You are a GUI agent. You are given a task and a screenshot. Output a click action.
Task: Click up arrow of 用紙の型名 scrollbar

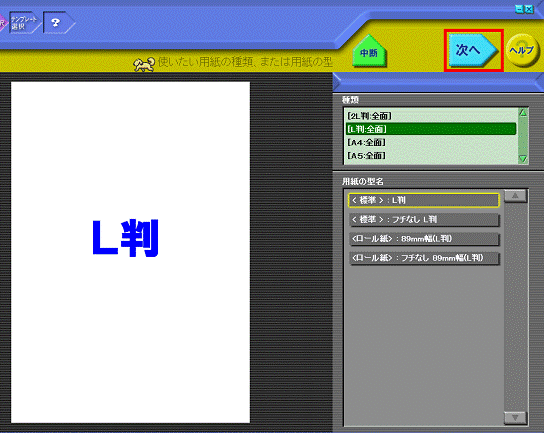pos(515,196)
